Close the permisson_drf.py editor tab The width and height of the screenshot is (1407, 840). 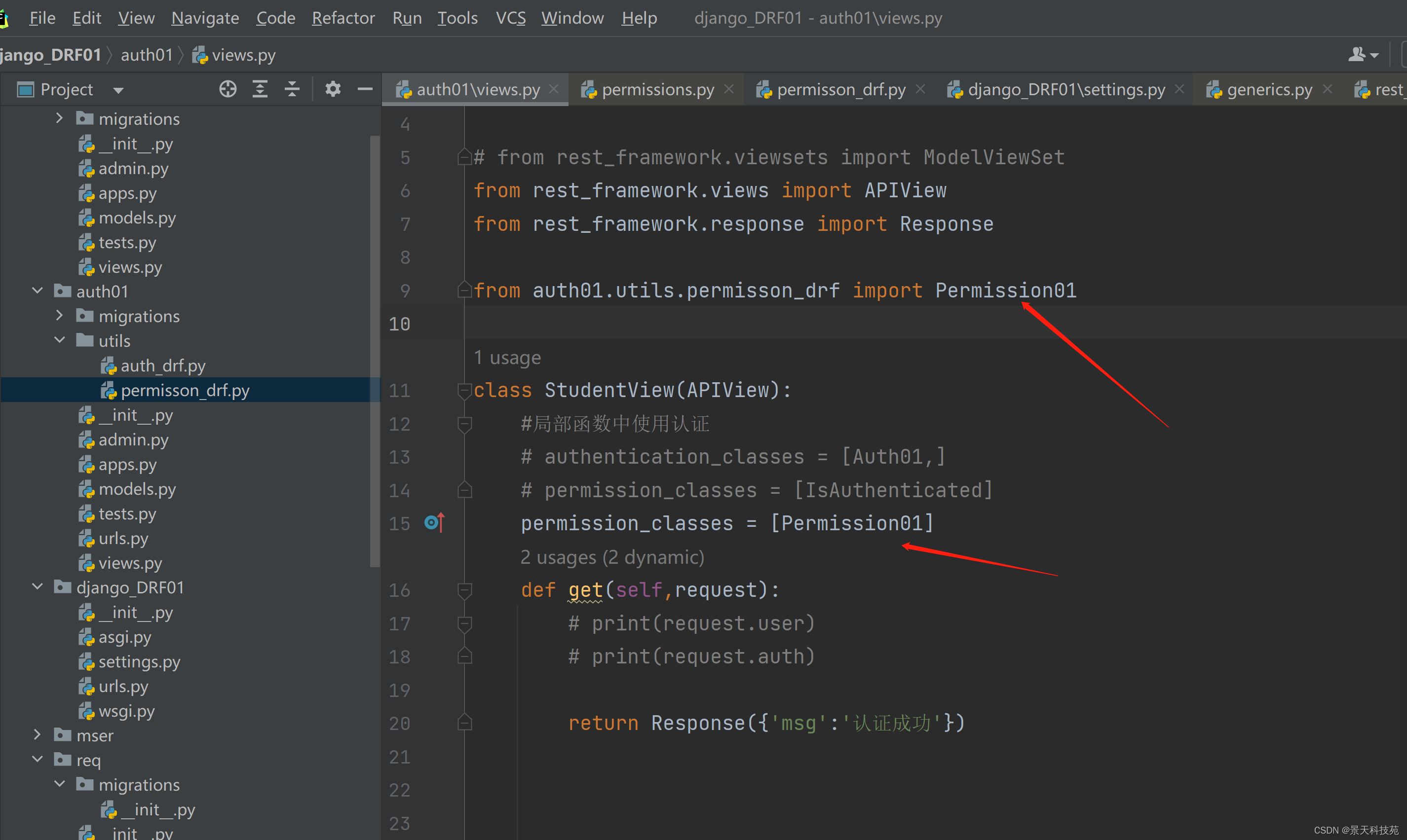[x=920, y=89]
